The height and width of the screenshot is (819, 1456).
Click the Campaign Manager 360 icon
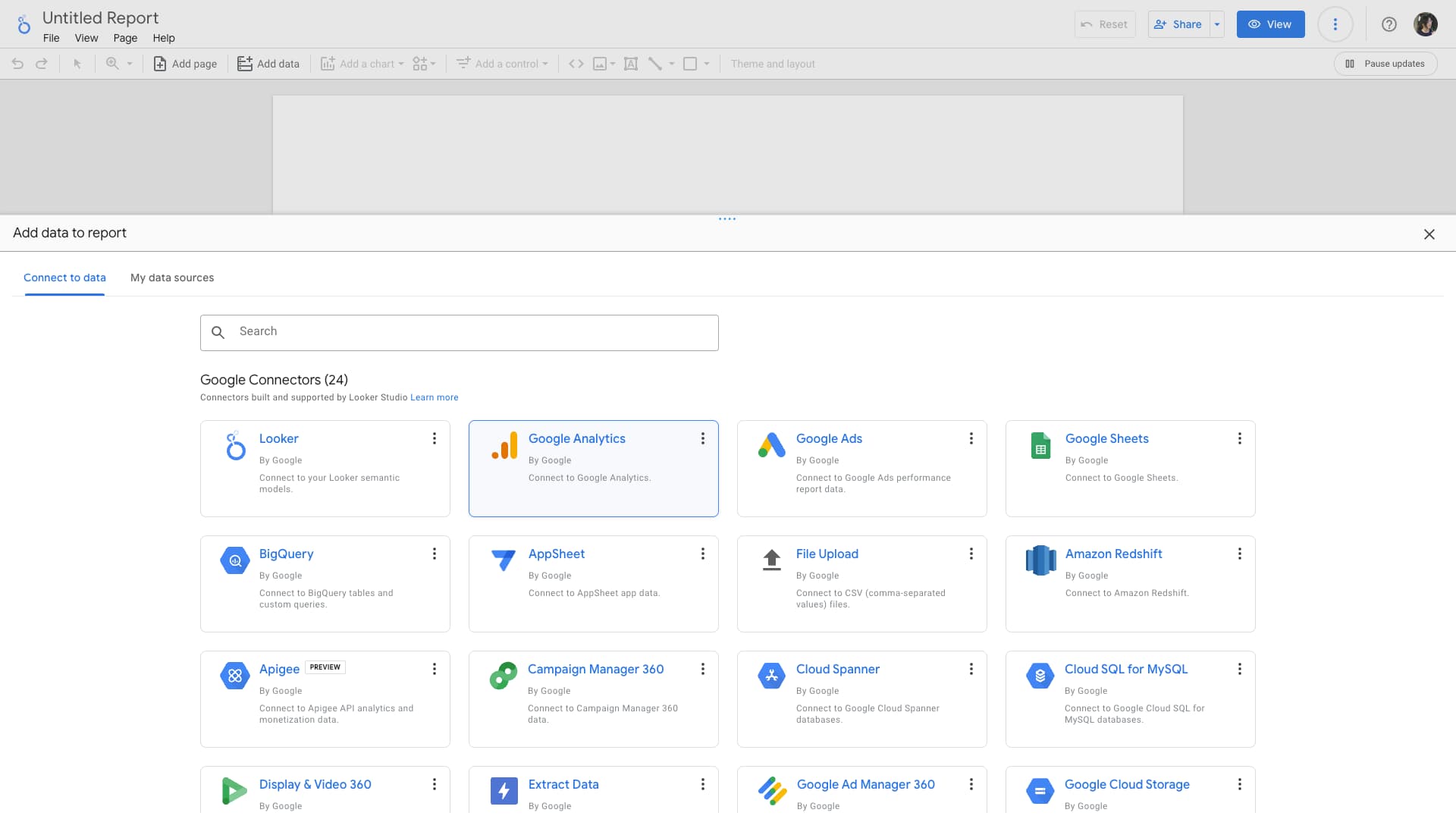tap(504, 675)
